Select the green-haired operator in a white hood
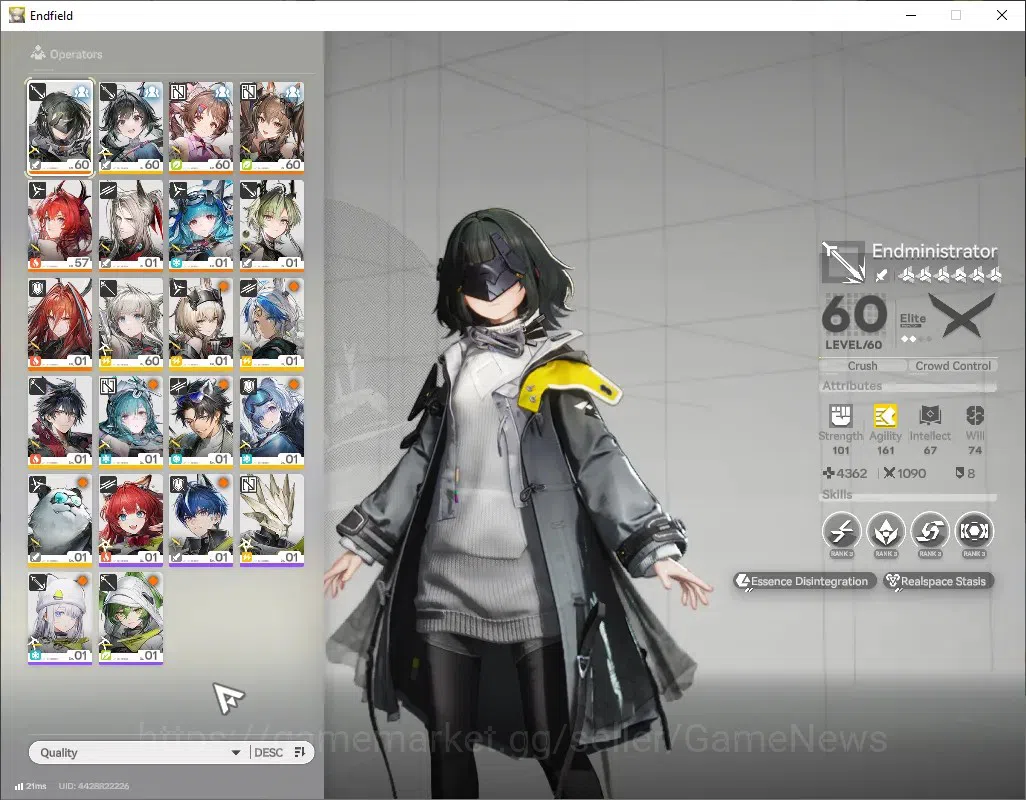 pyautogui.click(x=131, y=618)
